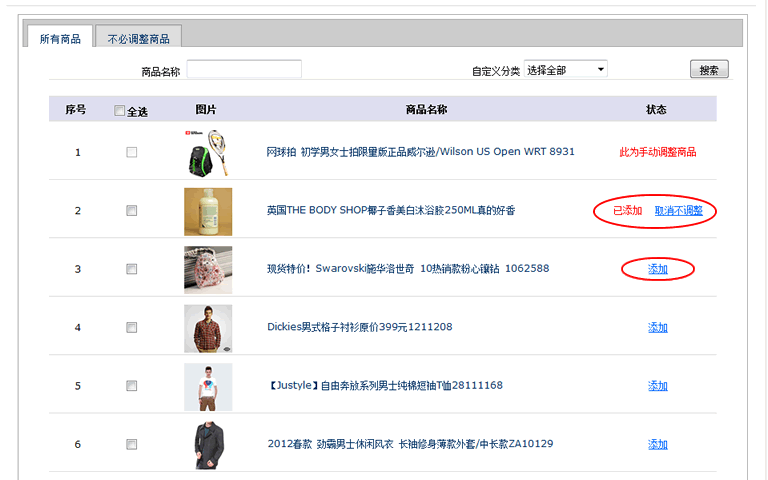Open the 【Justyle】 28111168 product link
Image resolution: width=768 pixels, height=480 pixels.
click(385, 385)
